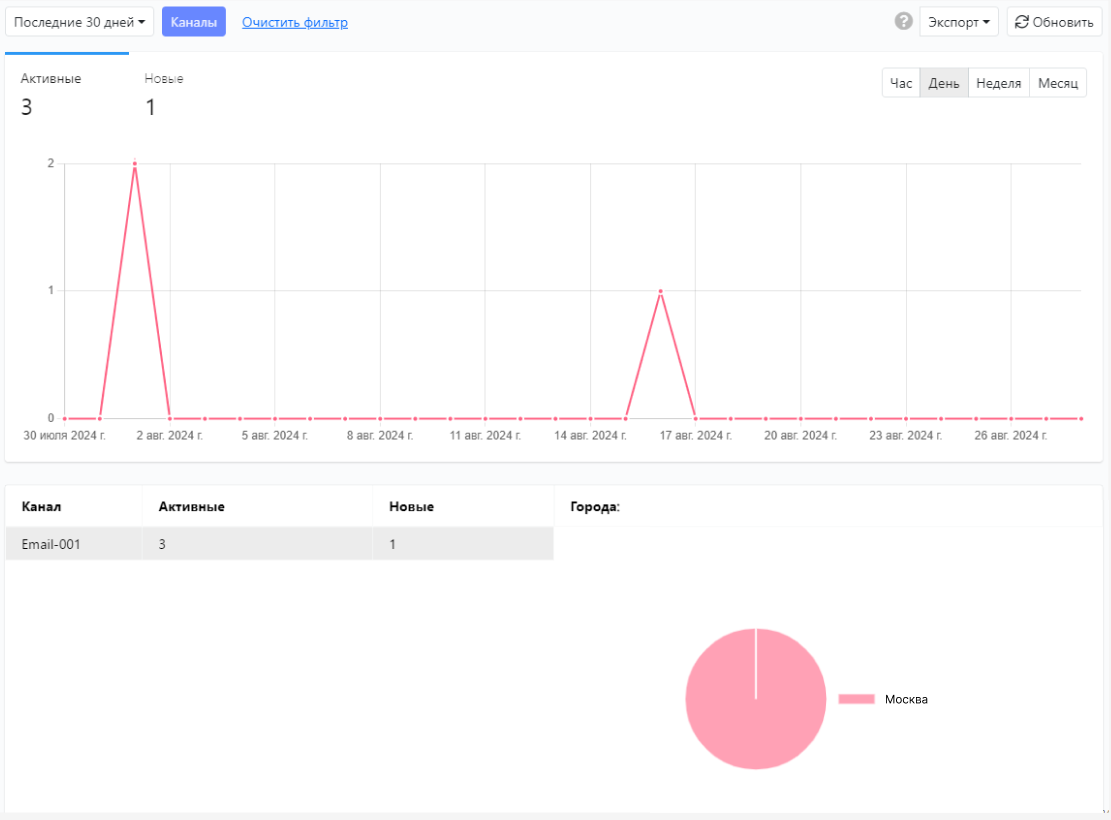Select the День granularity option

tap(944, 83)
